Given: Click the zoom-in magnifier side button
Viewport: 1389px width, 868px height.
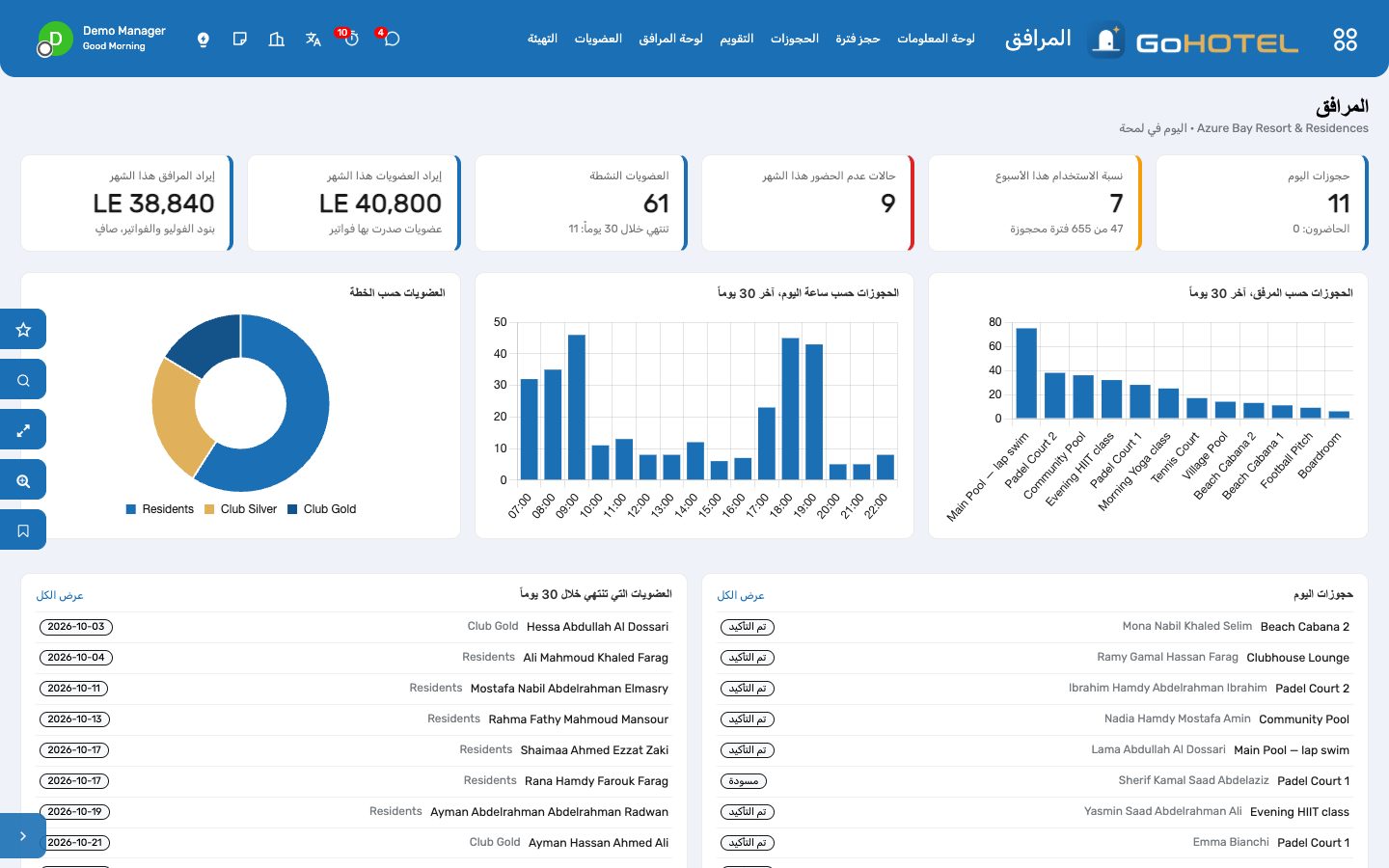Looking at the screenshot, I should tap(23, 479).
